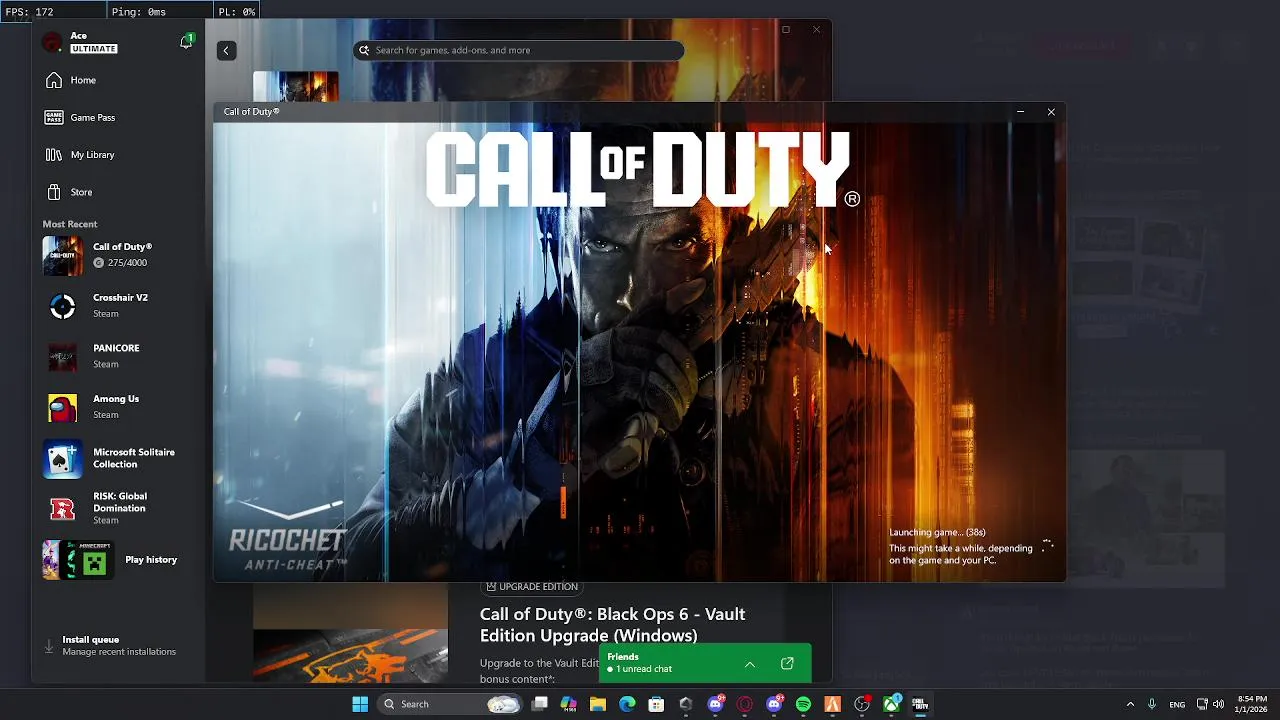Click the Most Recent heading
The image size is (1280, 720).
(70, 224)
